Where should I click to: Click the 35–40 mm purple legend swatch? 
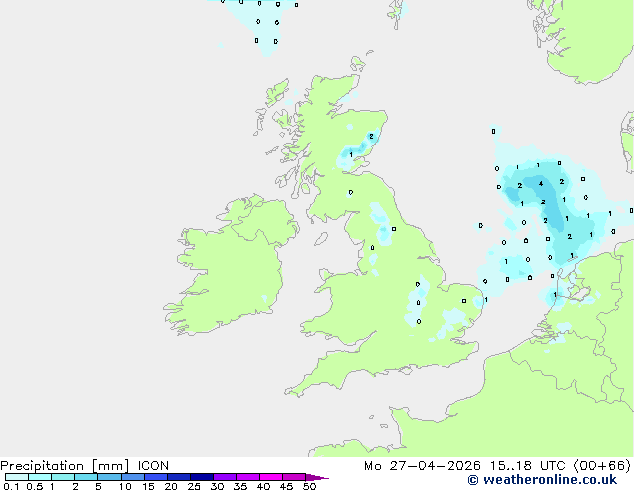pyautogui.click(x=248, y=477)
